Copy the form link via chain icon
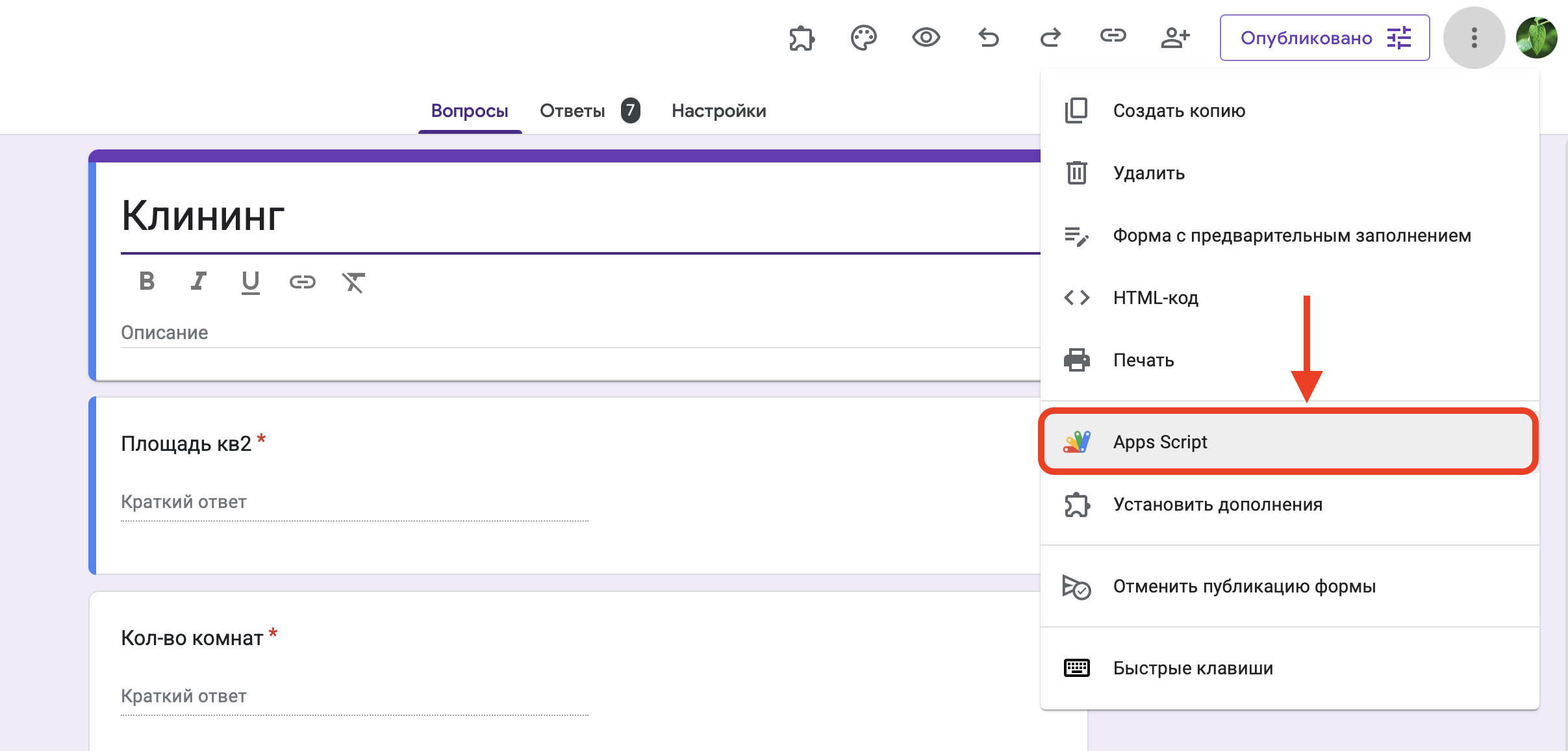Image resolution: width=1568 pixels, height=751 pixels. coord(1113,36)
